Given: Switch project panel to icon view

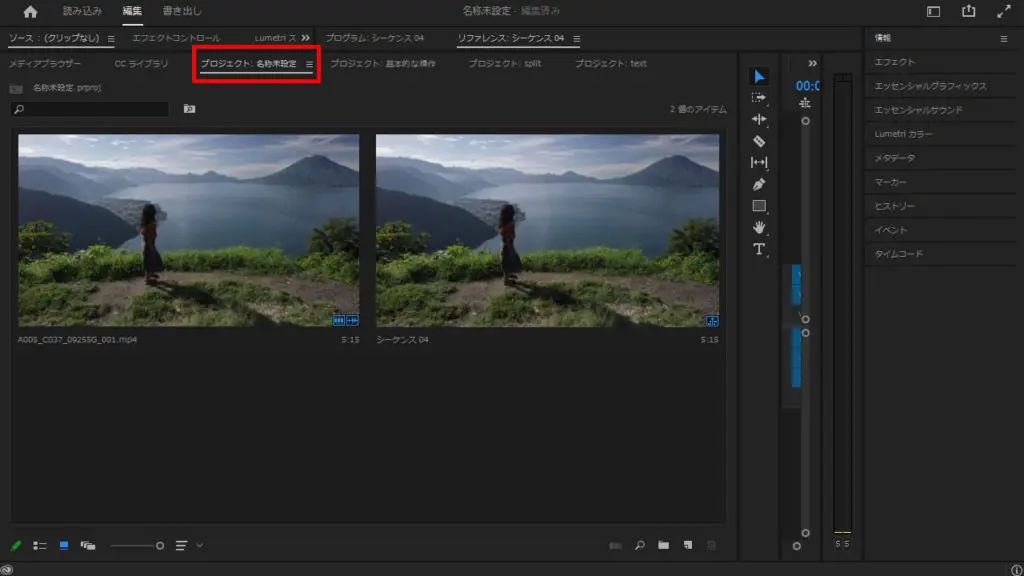Looking at the screenshot, I should pos(64,545).
